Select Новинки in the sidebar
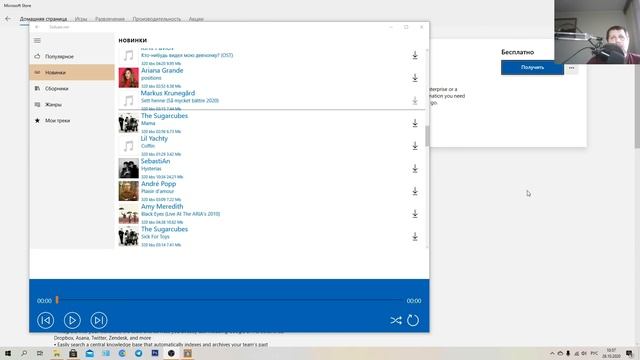This screenshot has height=360, width=640. coord(72,72)
